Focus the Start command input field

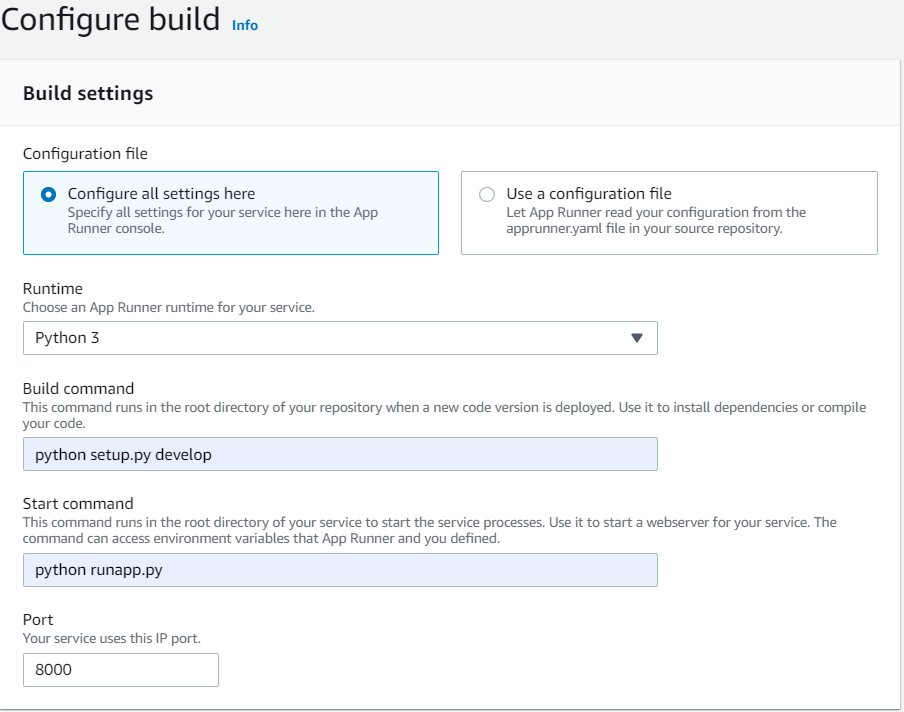click(340, 570)
